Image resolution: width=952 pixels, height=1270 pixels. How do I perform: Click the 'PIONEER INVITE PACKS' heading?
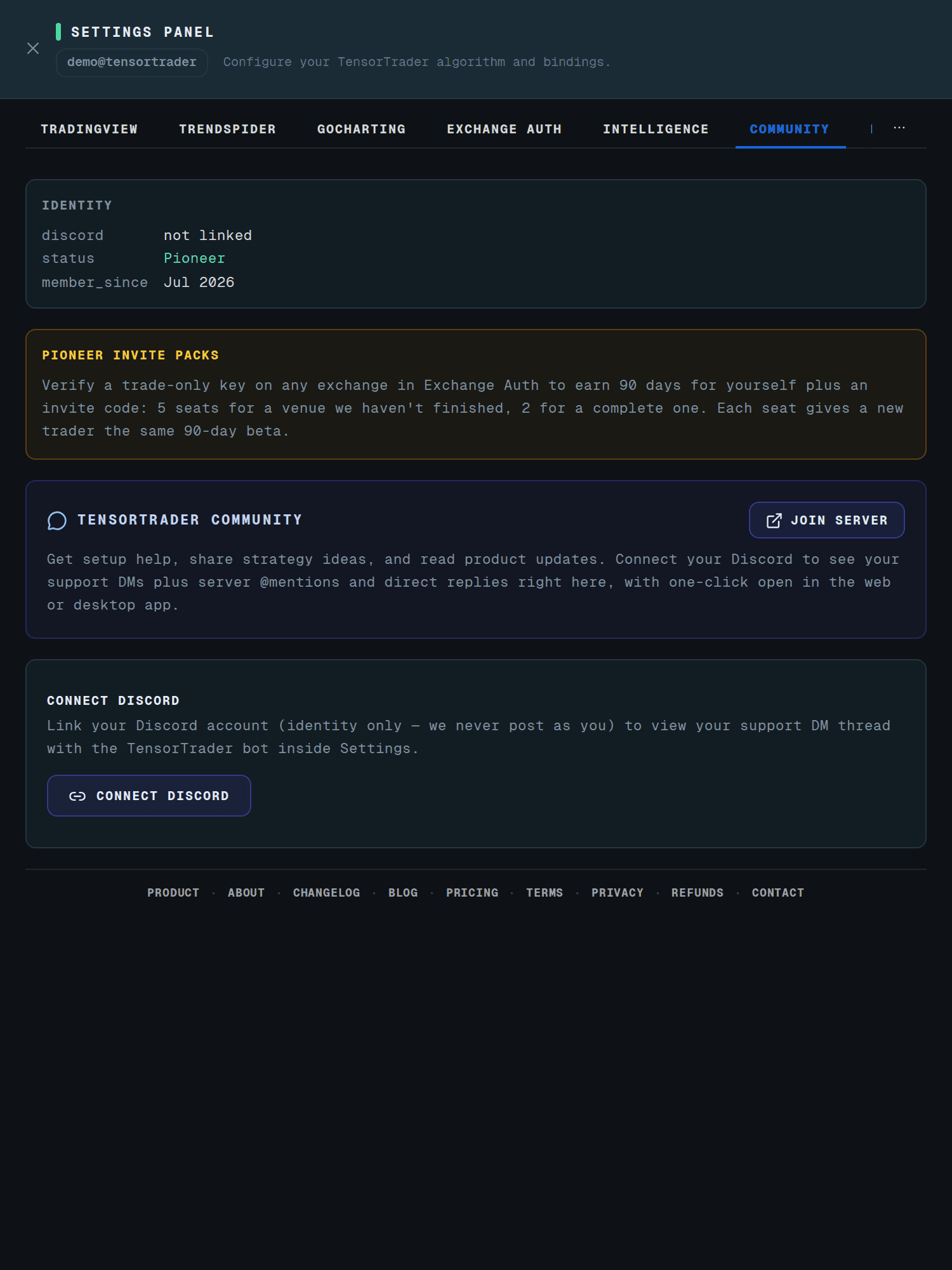(x=131, y=356)
